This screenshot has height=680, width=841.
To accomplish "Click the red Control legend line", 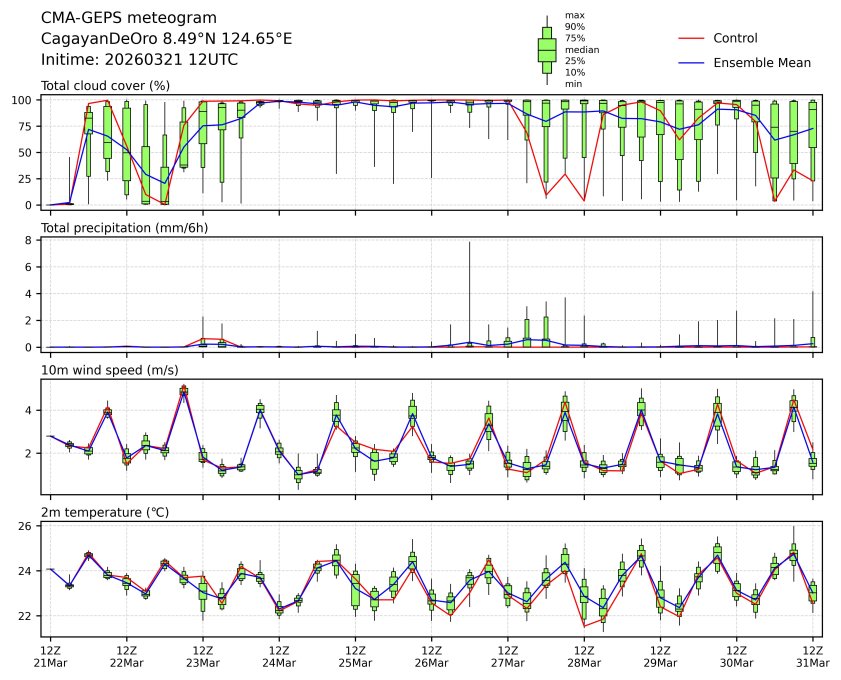I will click(x=692, y=39).
